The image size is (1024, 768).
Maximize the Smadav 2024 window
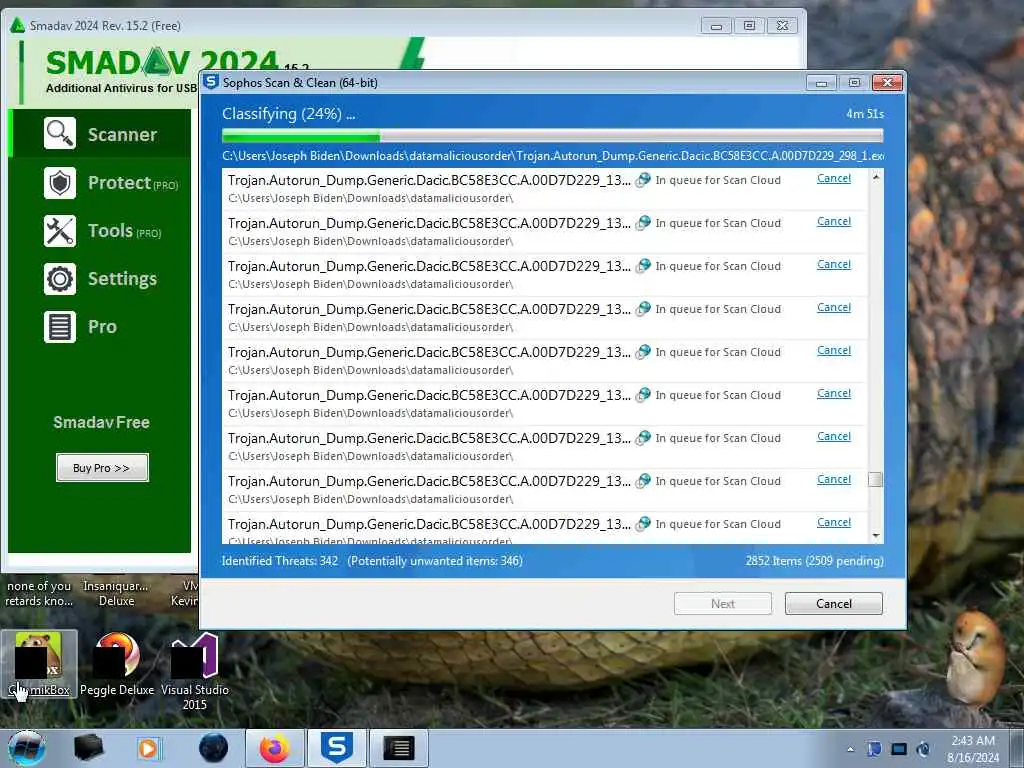pyautogui.click(x=749, y=25)
